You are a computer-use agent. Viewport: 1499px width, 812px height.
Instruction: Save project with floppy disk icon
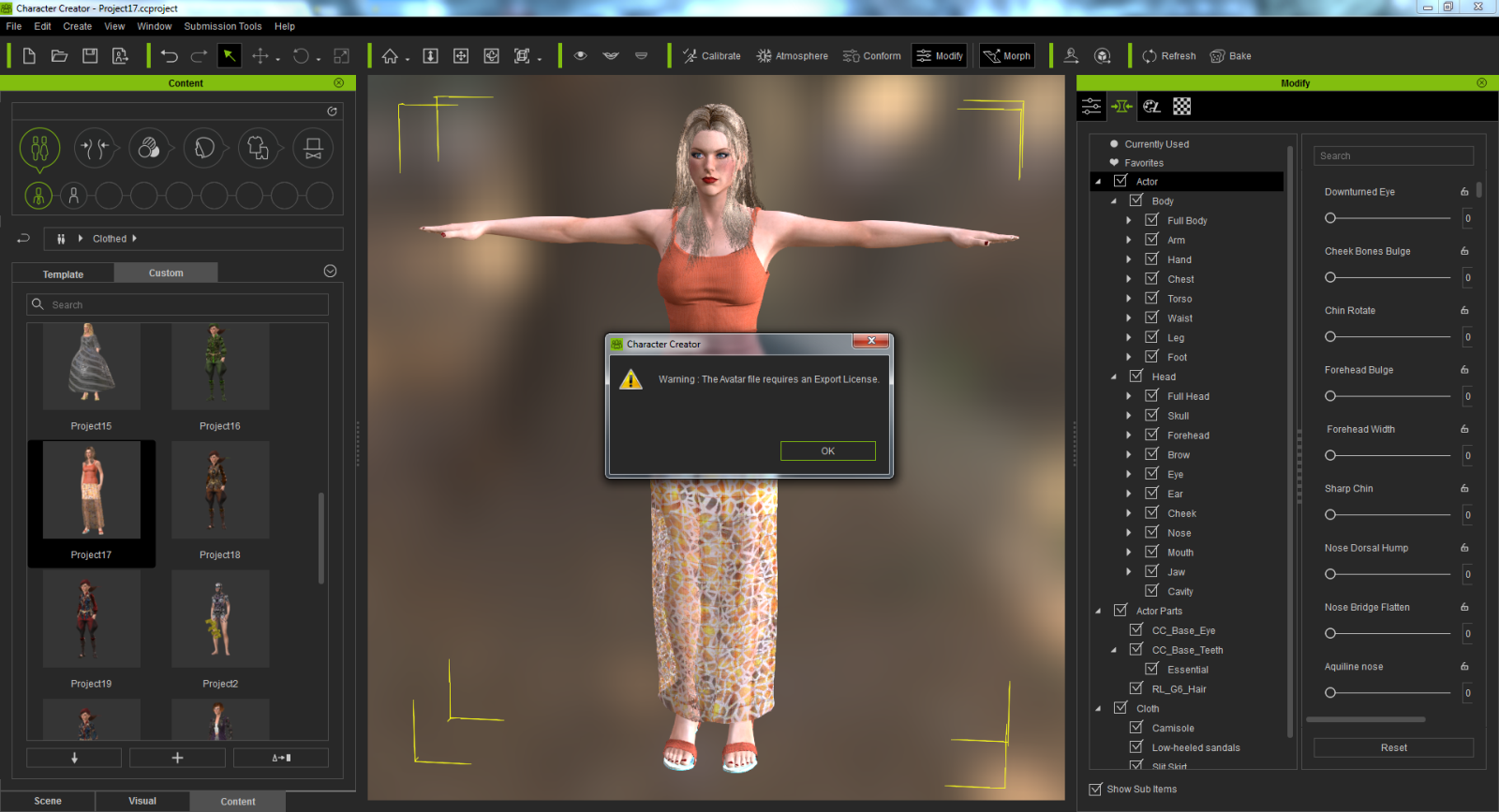[x=90, y=56]
